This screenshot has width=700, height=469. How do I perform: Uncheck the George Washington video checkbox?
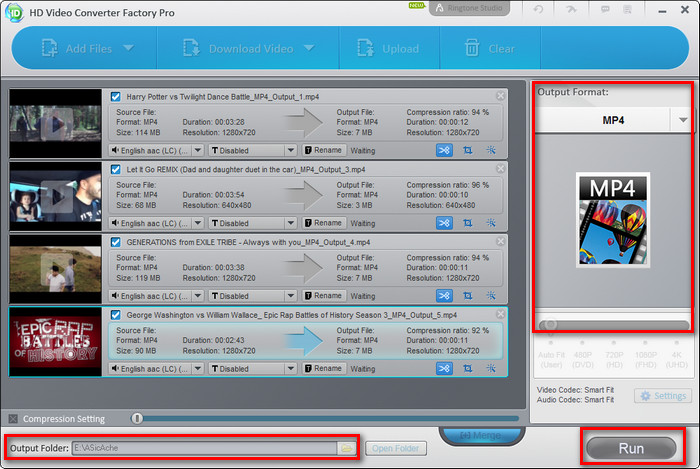pos(116,315)
